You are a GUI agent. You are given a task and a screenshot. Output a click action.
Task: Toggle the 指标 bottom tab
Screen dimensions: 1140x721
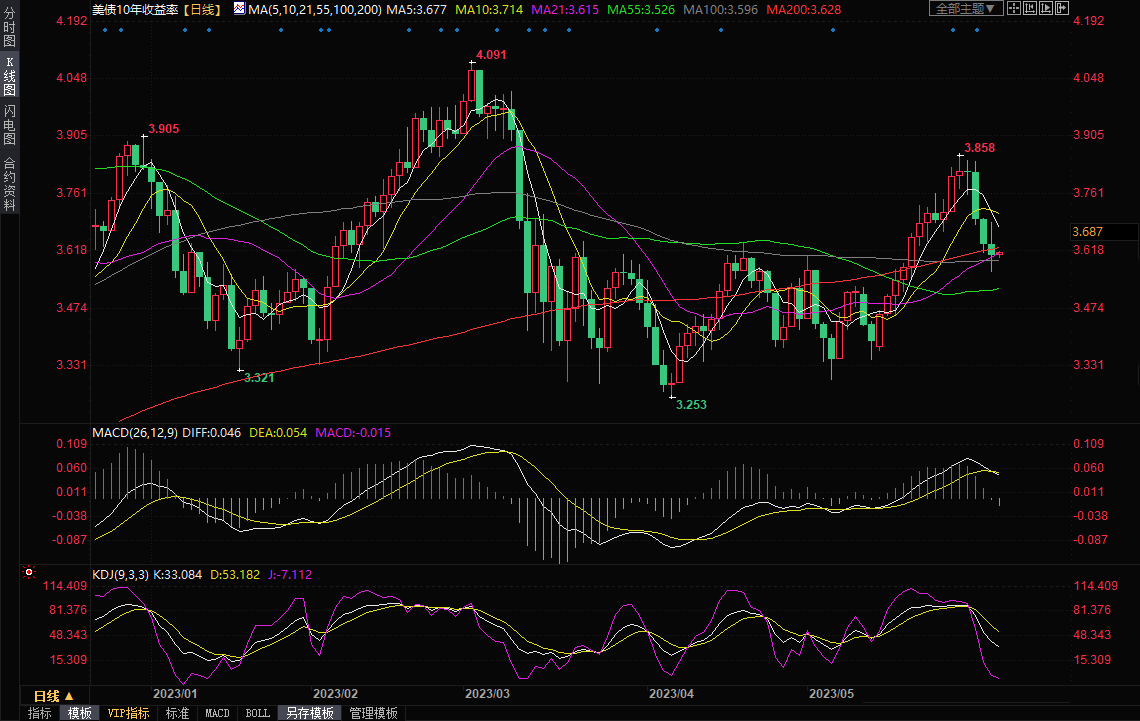click(39, 713)
